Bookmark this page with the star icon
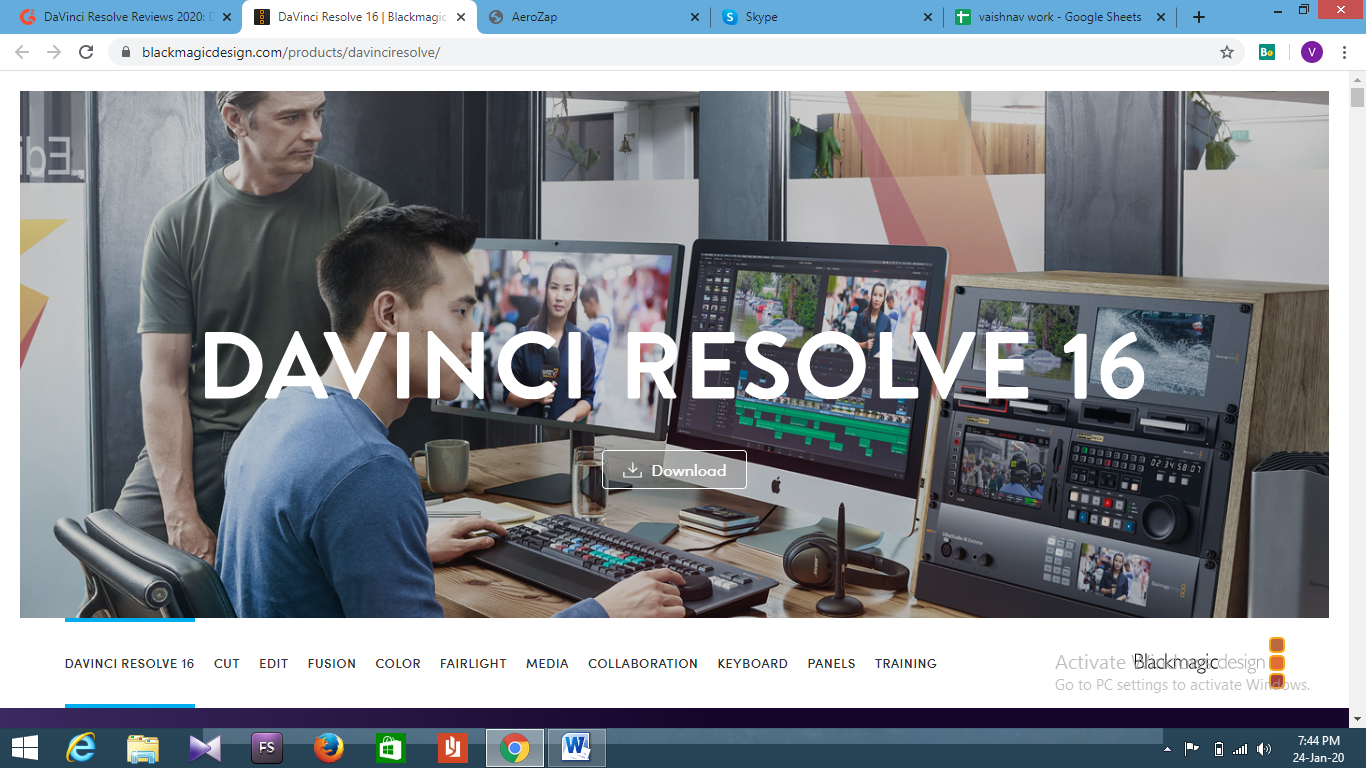 tap(1227, 52)
